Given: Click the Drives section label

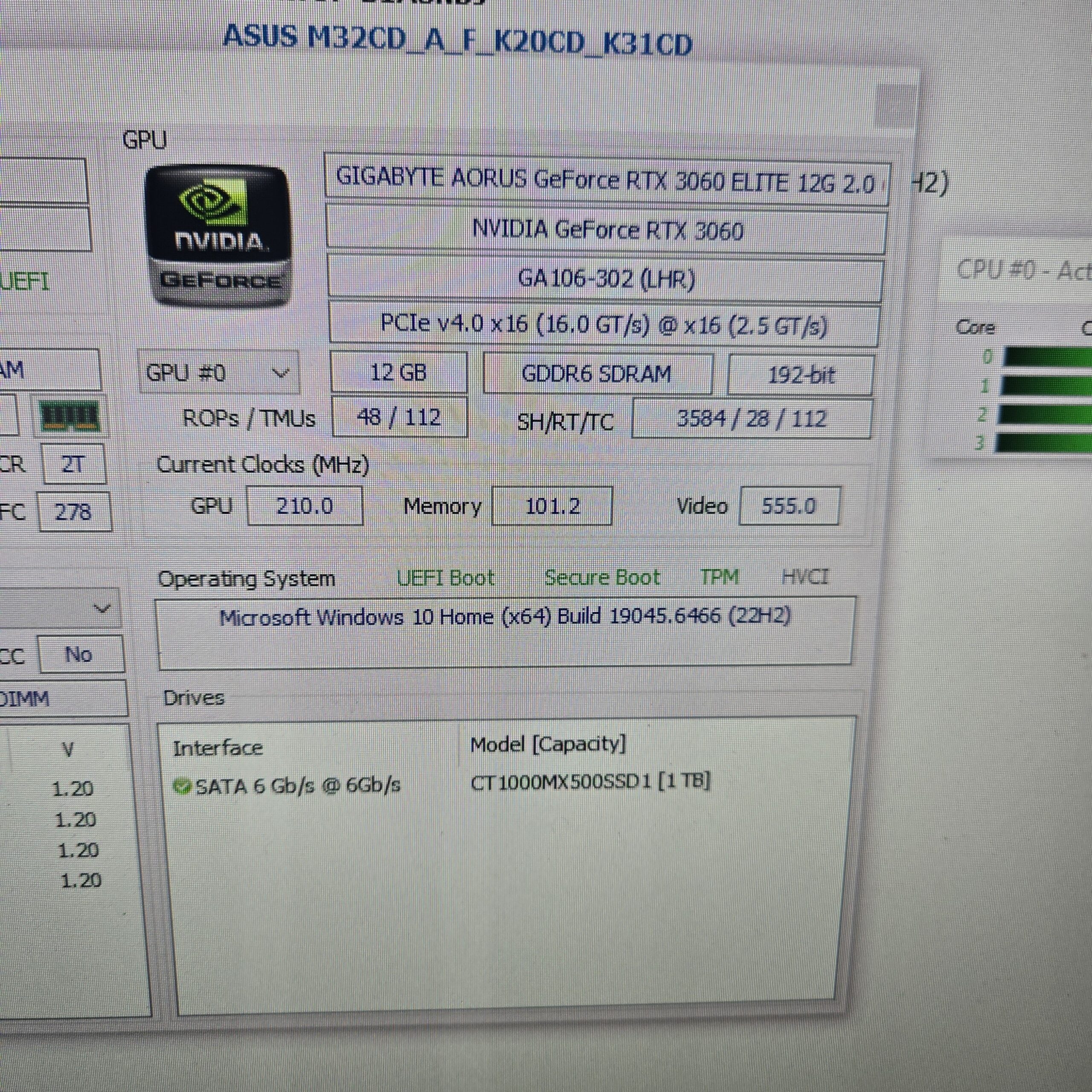Looking at the screenshot, I should [x=194, y=698].
